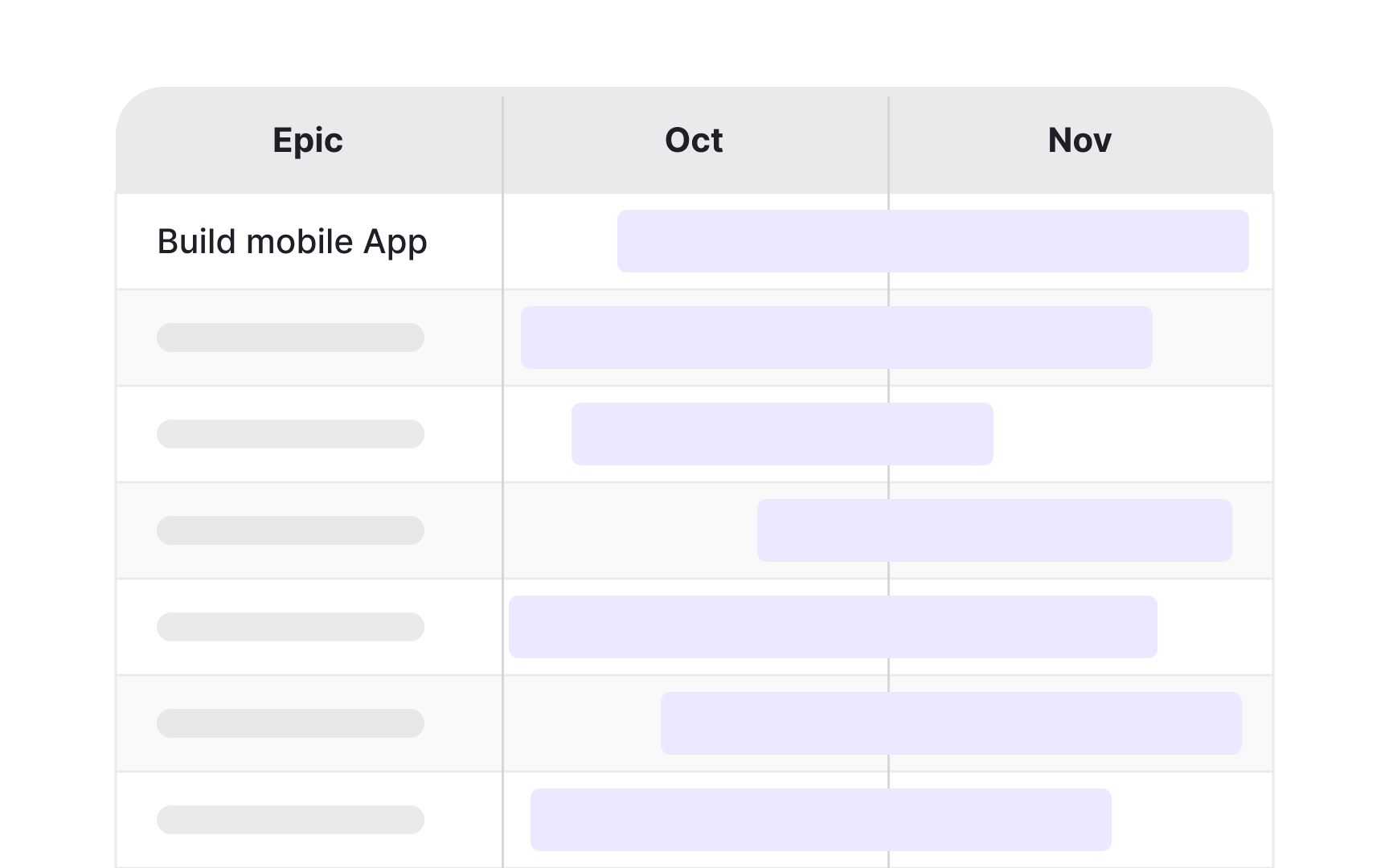Select the seventh row's placeholder epic name

[x=290, y=820]
